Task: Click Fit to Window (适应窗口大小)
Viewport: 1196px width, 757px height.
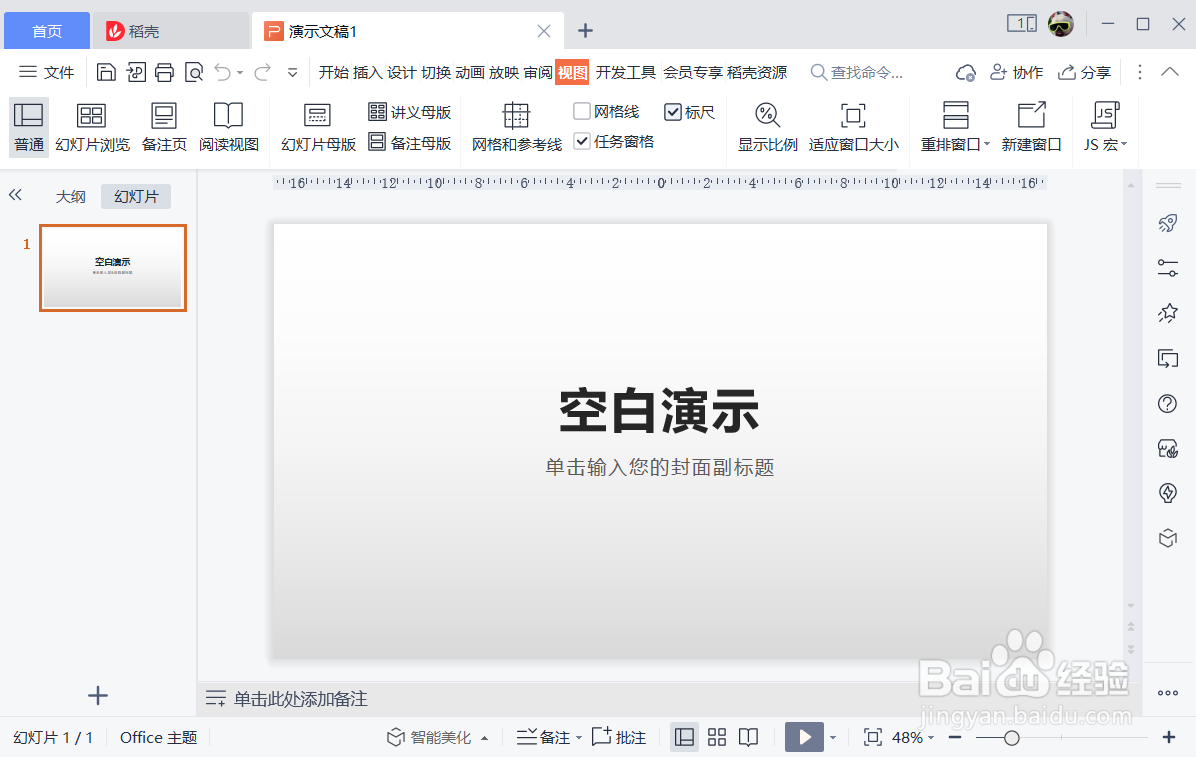Action: click(854, 127)
